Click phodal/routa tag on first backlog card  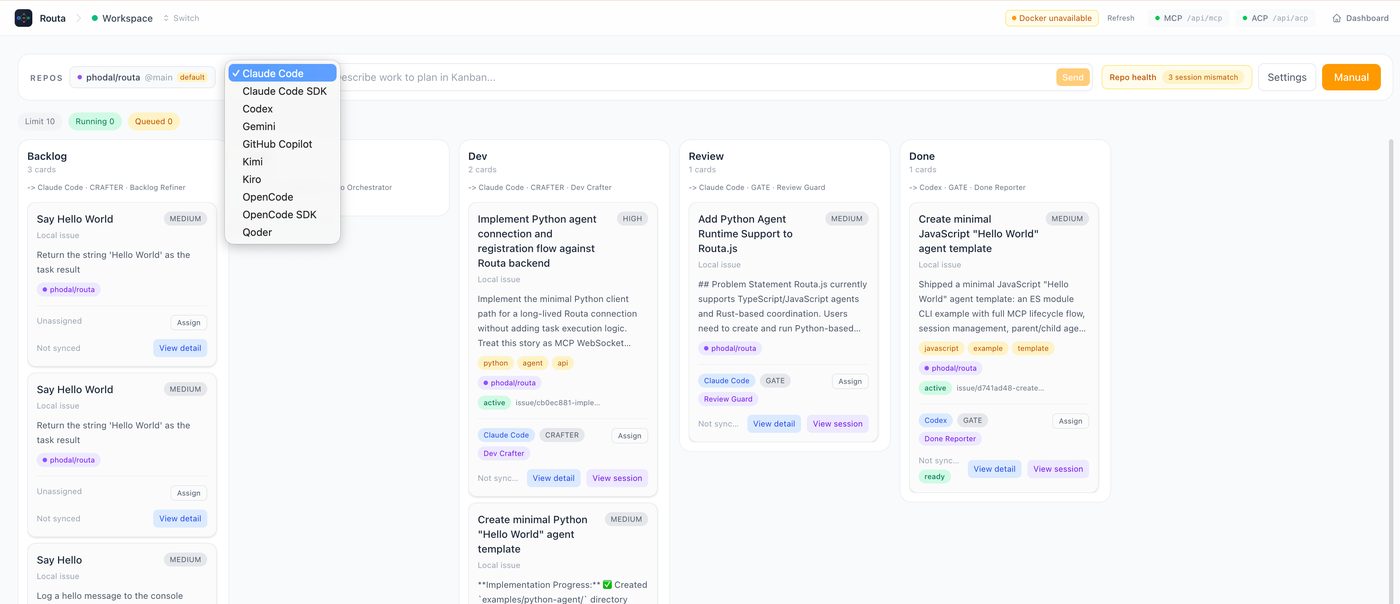click(x=69, y=289)
